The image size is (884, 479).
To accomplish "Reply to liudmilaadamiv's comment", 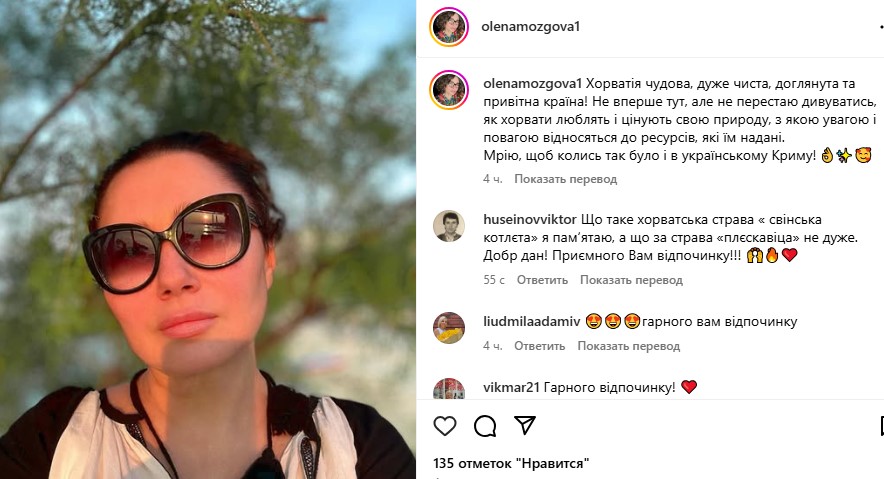I will pyautogui.click(x=540, y=346).
